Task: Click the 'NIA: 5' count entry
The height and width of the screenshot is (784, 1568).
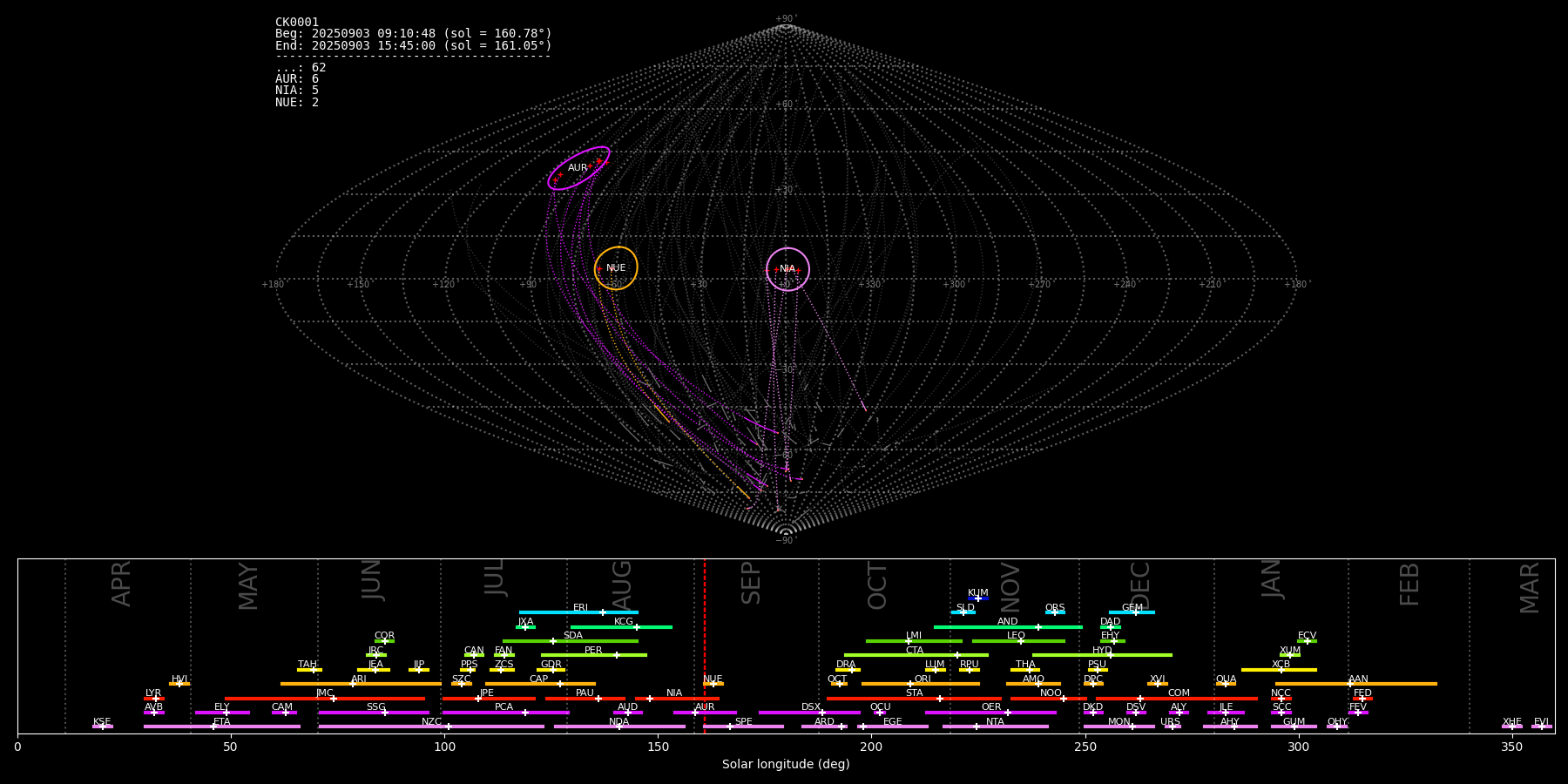Action: click(297, 91)
